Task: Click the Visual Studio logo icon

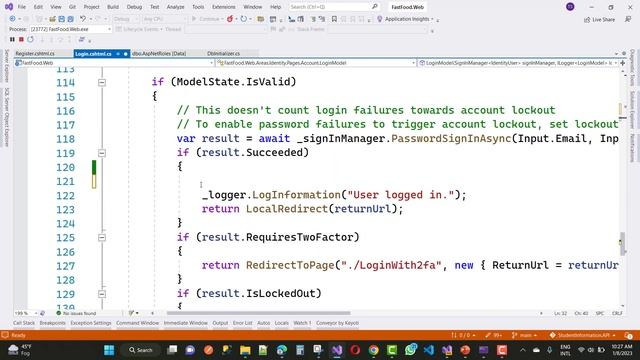Action: pos(8,7)
